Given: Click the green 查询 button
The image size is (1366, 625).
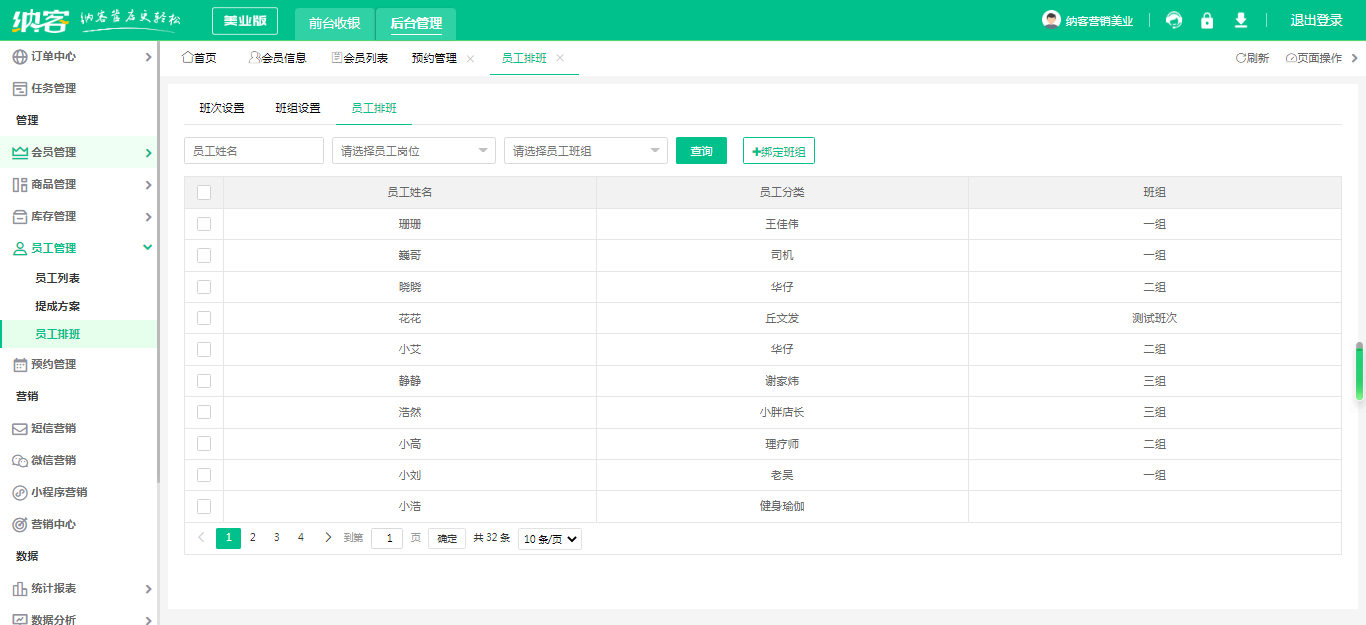Looking at the screenshot, I should coord(701,151).
